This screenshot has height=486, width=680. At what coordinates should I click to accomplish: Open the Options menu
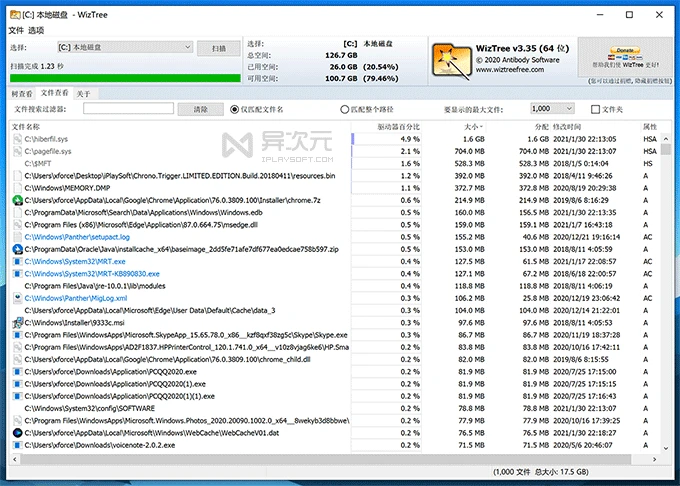[36, 30]
